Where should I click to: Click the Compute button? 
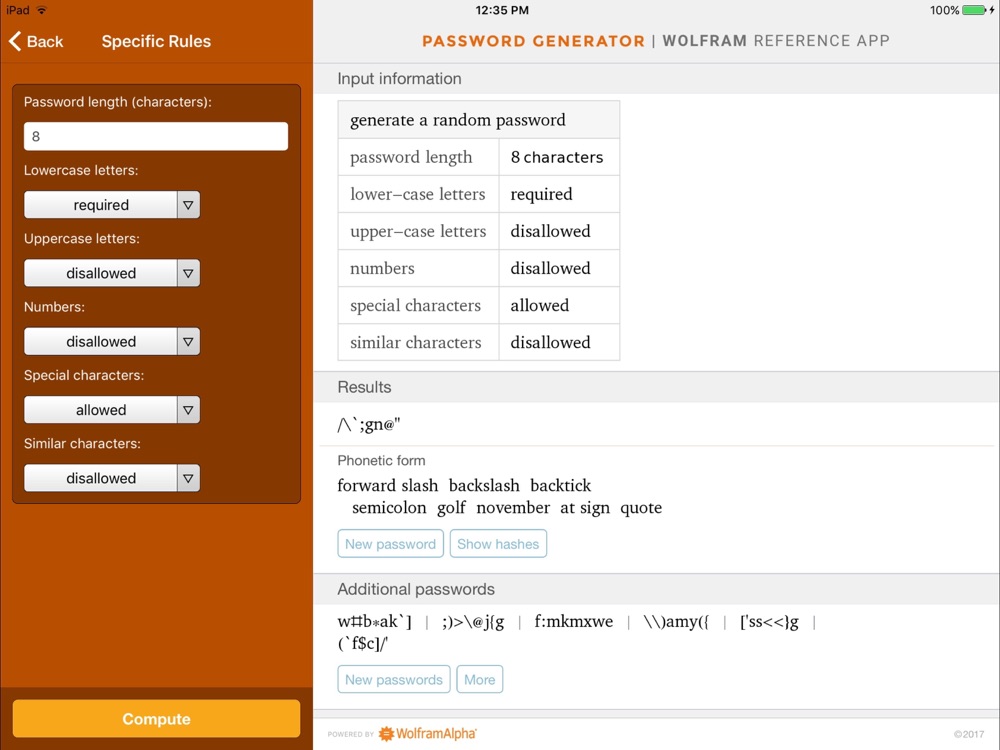(x=156, y=719)
